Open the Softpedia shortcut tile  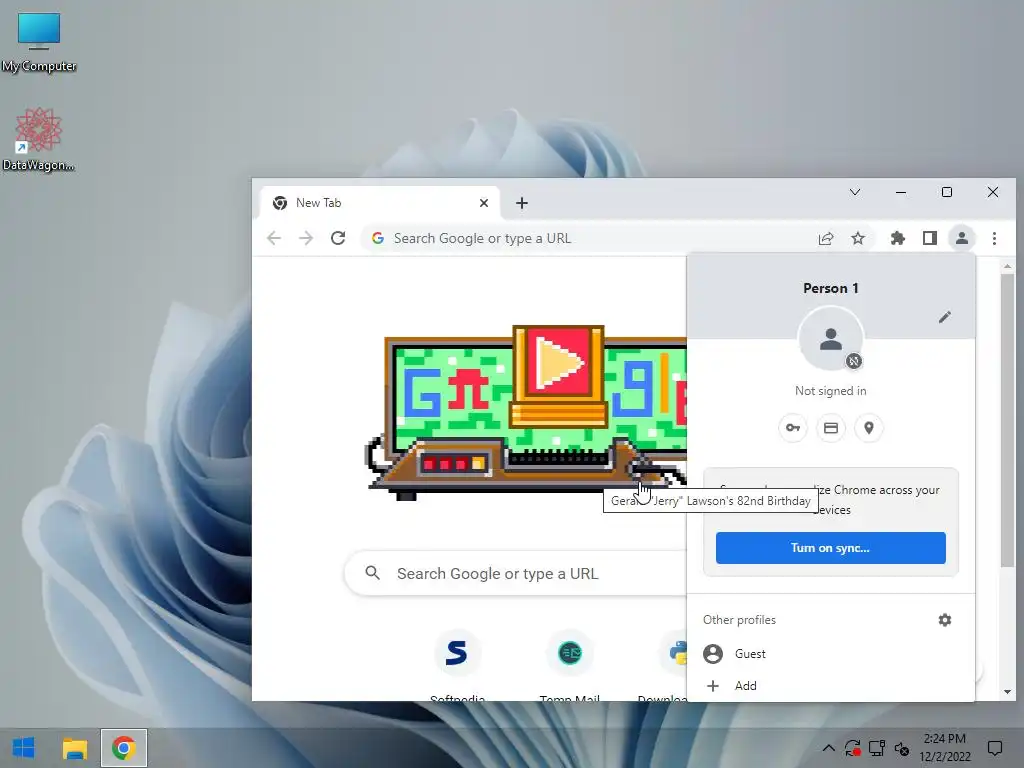click(457, 666)
